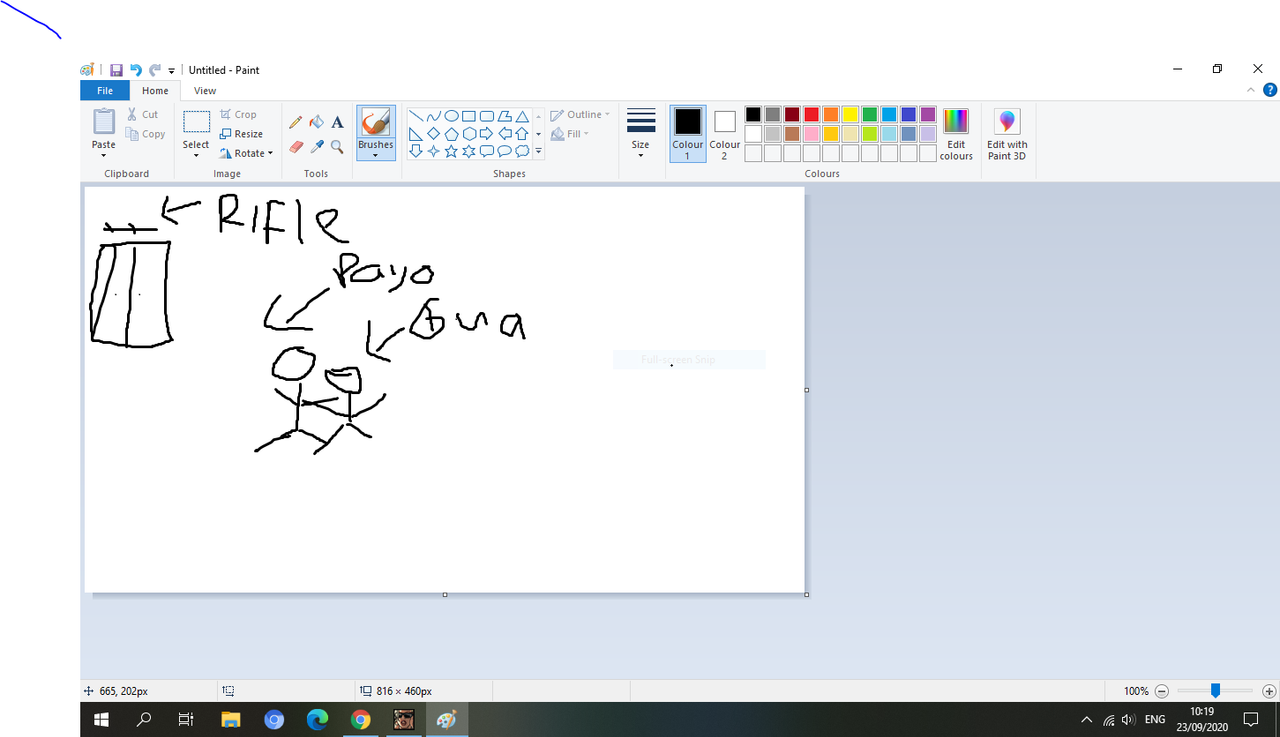This screenshot has width=1280, height=737.
Task: Click the zoom in plus button
Action: click(1269, 691)
